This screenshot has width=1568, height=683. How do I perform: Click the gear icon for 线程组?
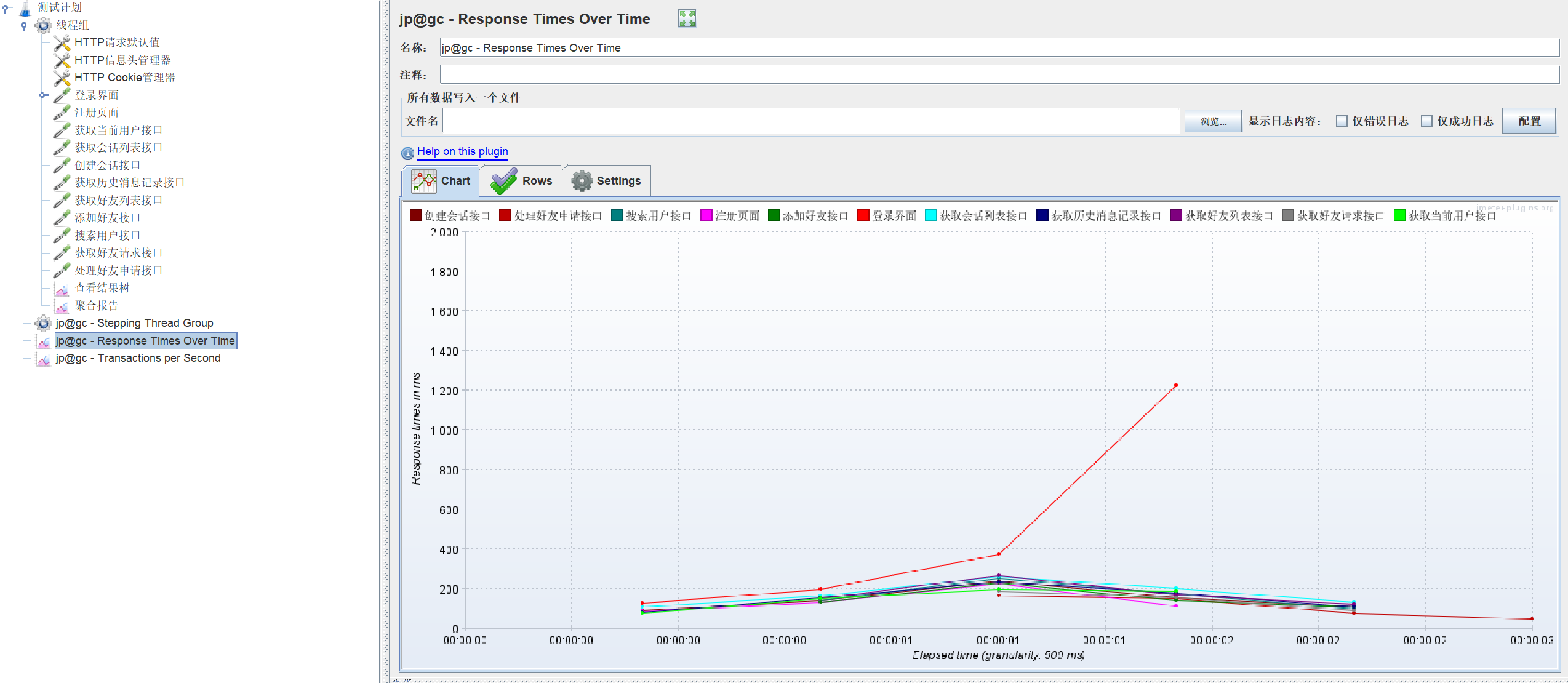click(x=44, y=25)
